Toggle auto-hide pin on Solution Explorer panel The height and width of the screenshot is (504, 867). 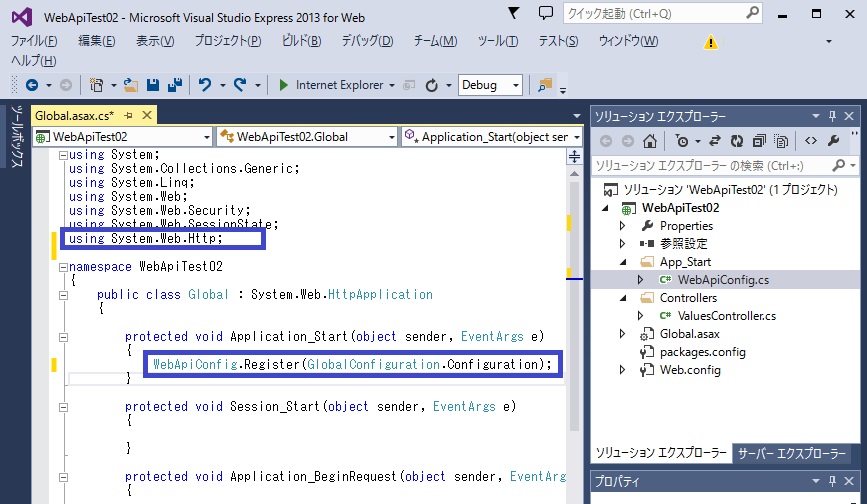pos(832,116)
